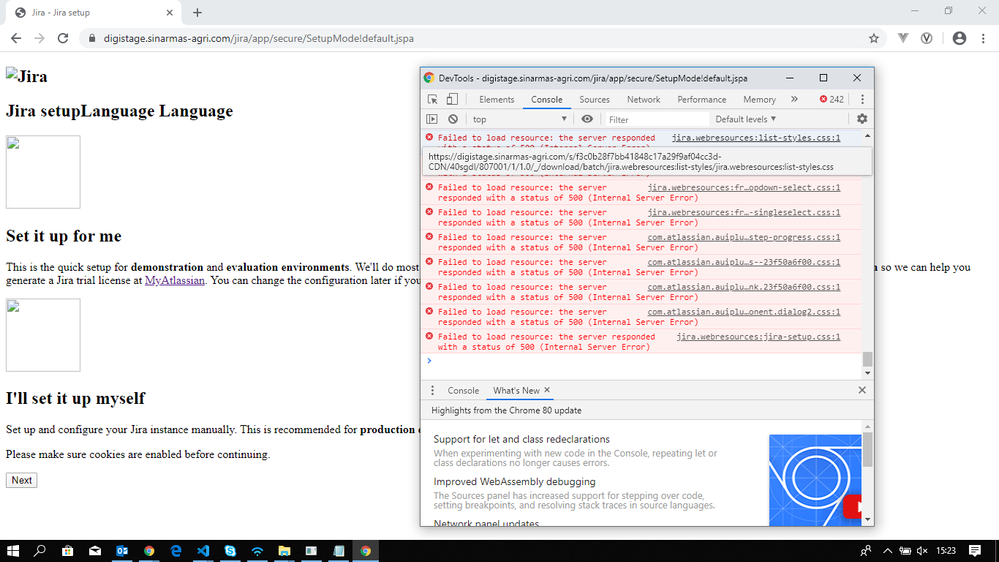Select the 'Set it up for me' image
This screenshot has width=999, height=562.
click(43, 172)
